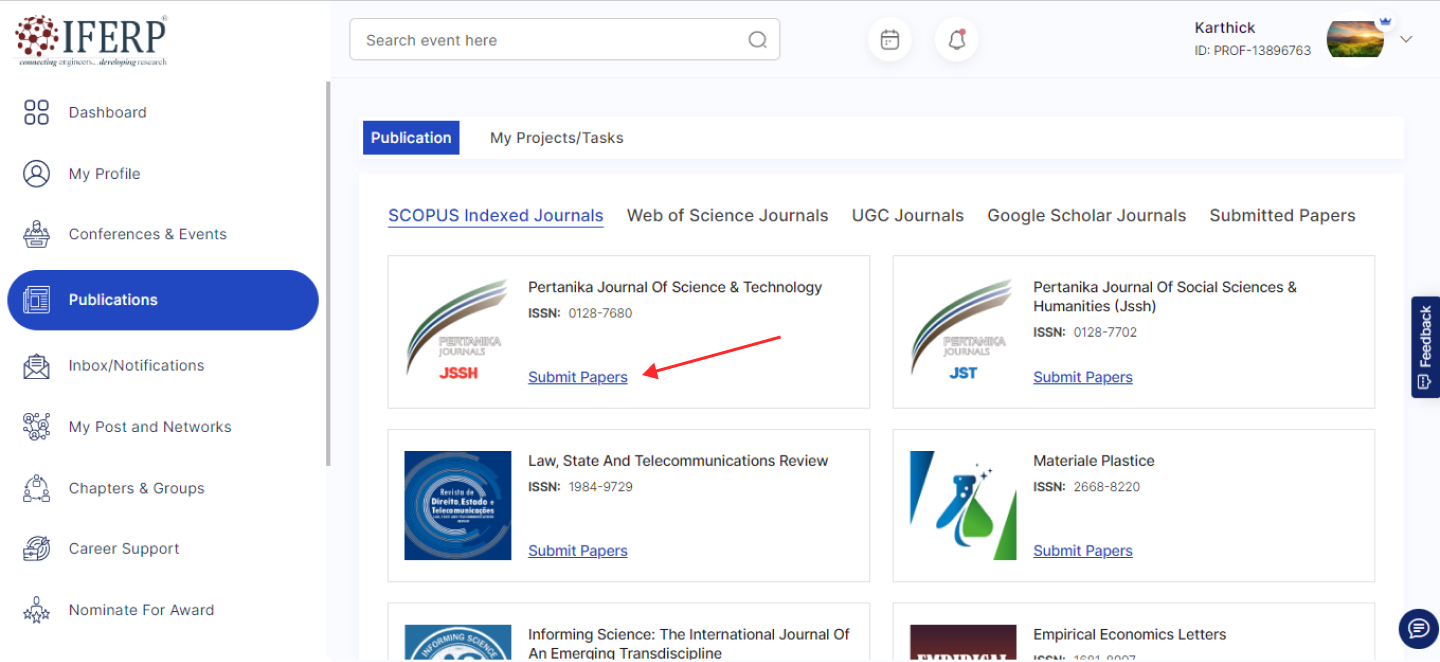Click the Law, State And Telecommunications thumbnail
Image resolution: width=1440 pixels, height=662 pixels.
click(457, 505)
